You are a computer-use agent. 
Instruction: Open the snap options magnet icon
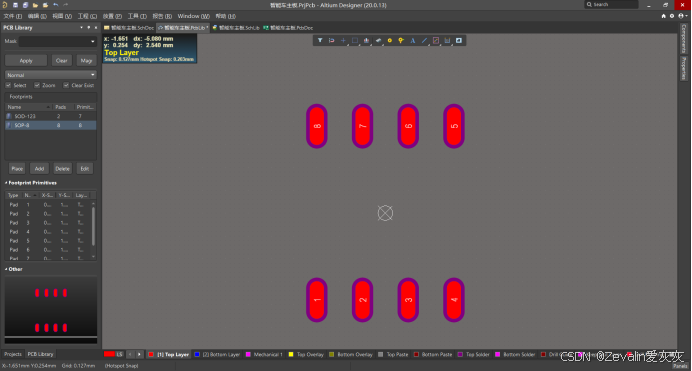331,40
